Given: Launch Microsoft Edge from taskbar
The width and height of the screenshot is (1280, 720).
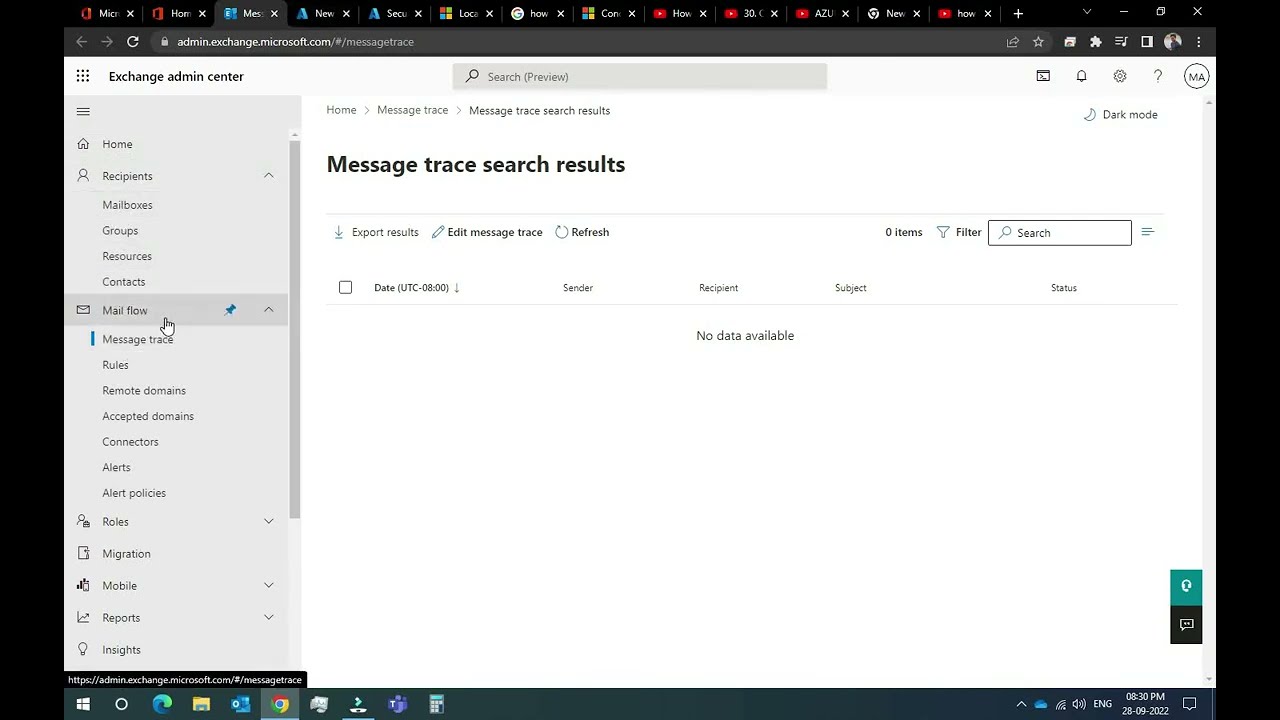Looking at the screenshot, I should 161,704.
